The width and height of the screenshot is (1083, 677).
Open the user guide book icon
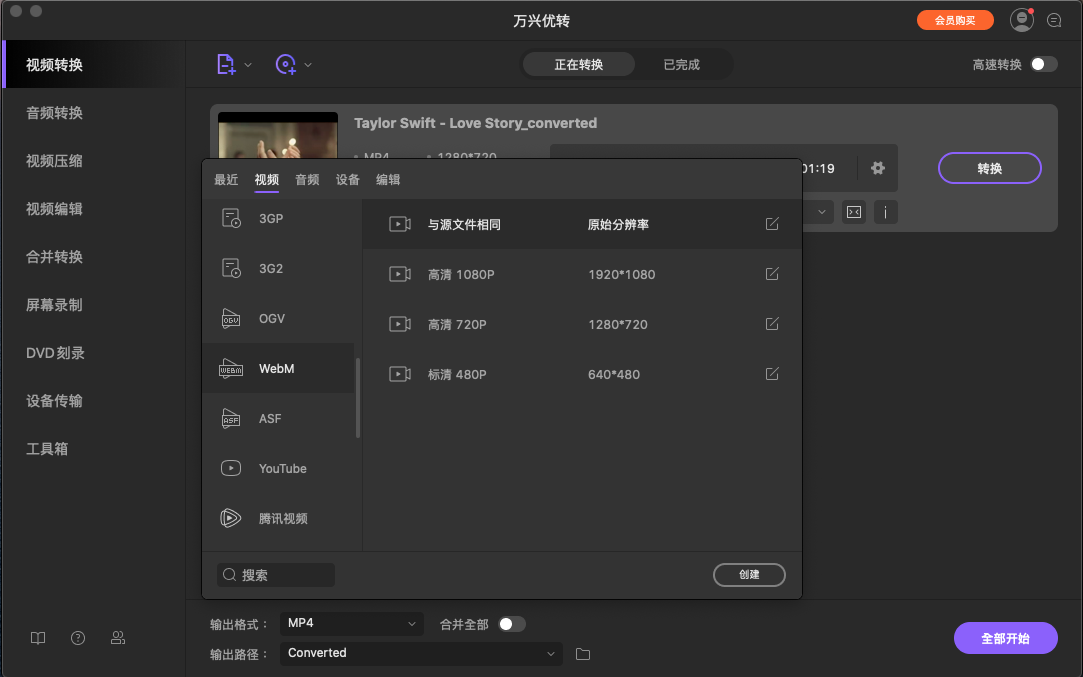coord(37,638)
